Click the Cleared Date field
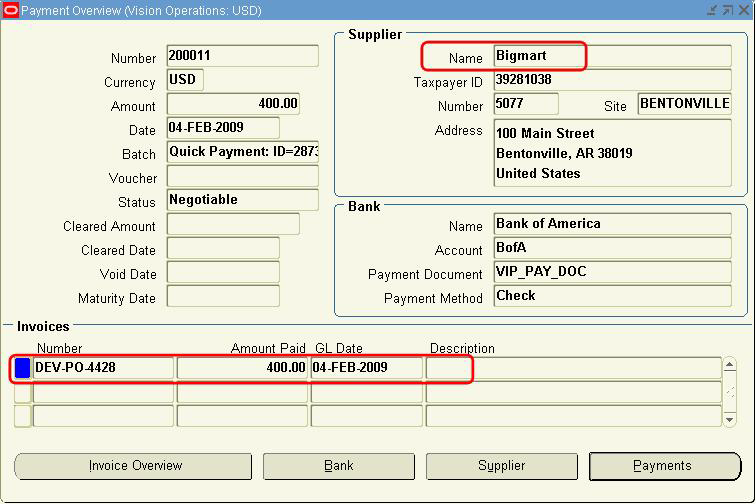This screenshot has width=756, height=504. [x=223, y=248]
